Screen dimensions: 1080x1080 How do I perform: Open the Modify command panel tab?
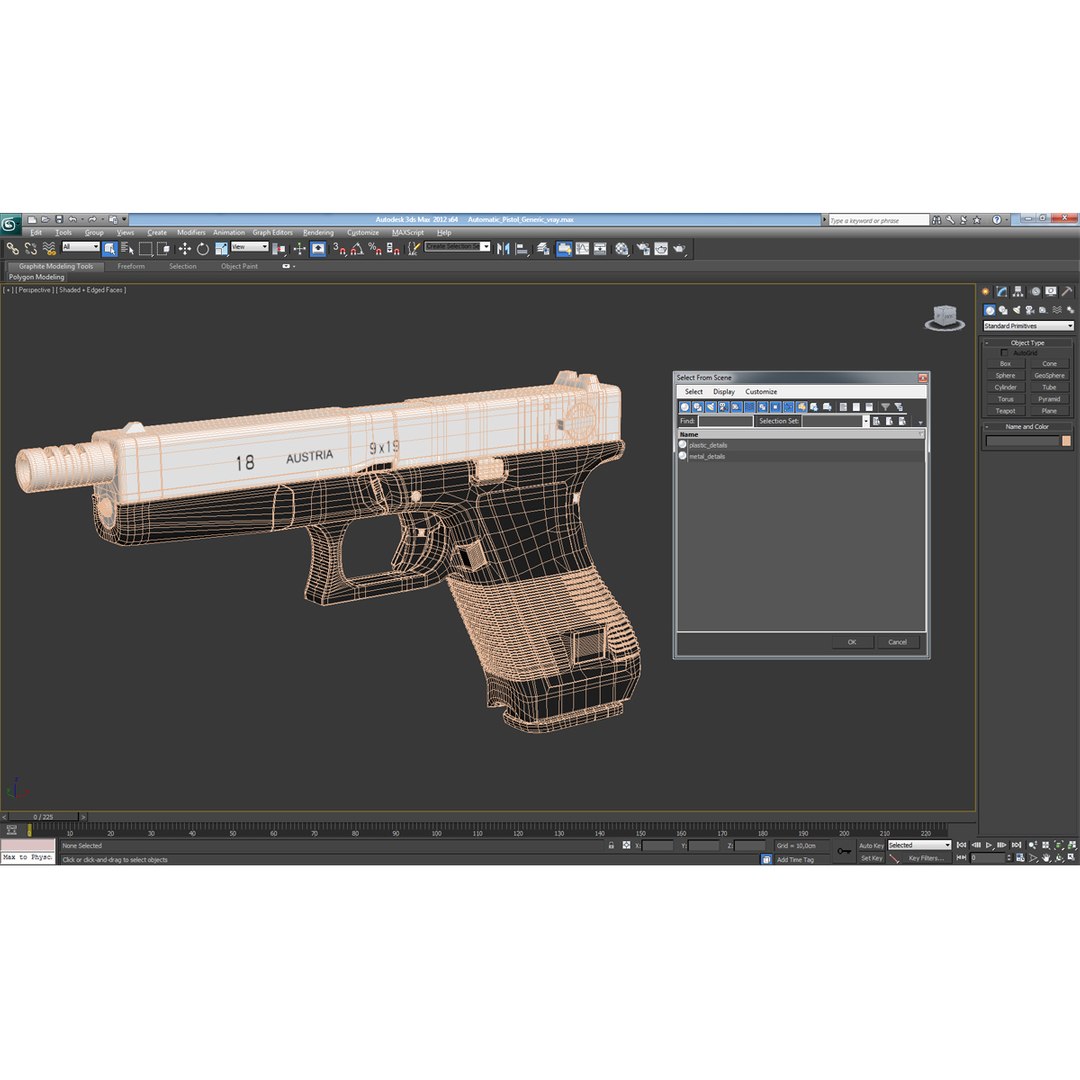1001,292
